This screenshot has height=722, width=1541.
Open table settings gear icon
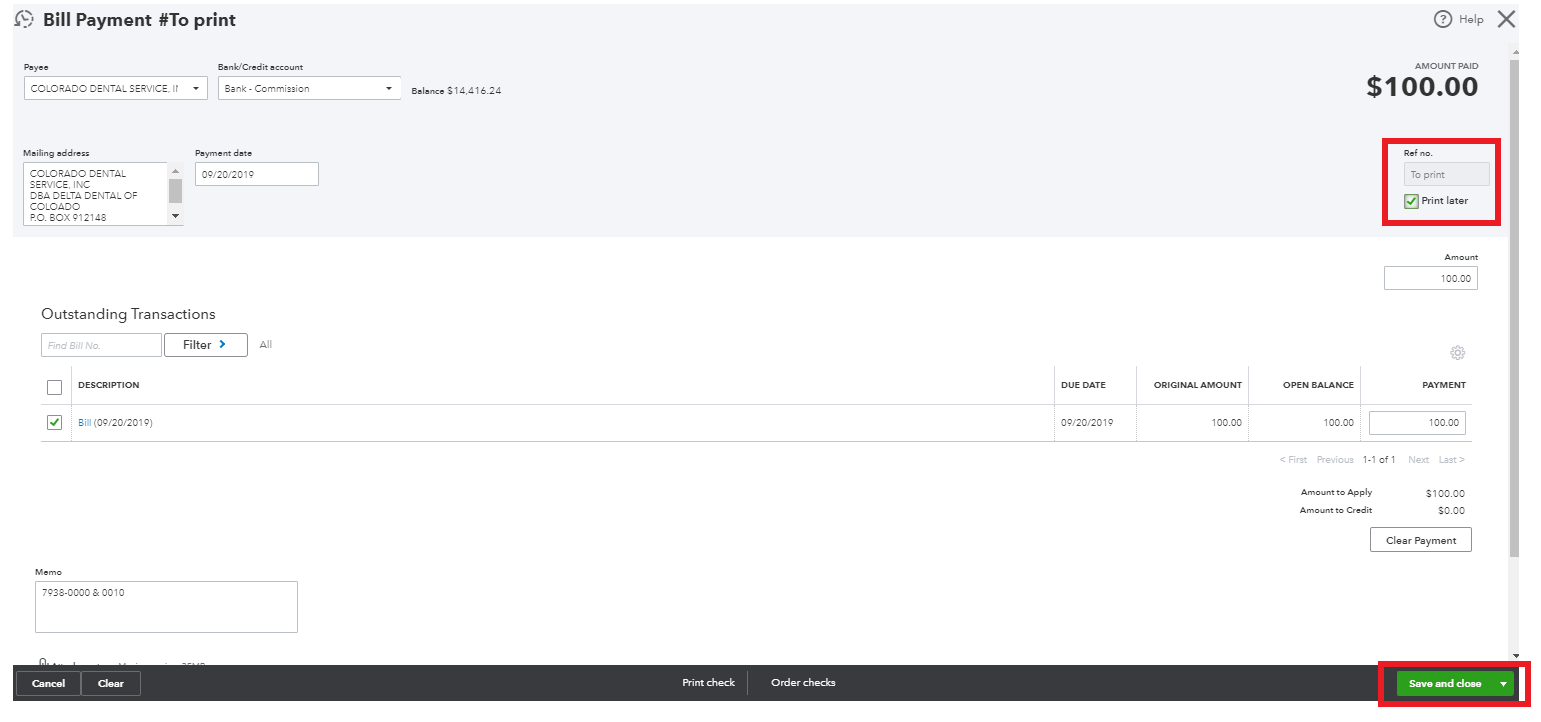tap(1457, 353)
